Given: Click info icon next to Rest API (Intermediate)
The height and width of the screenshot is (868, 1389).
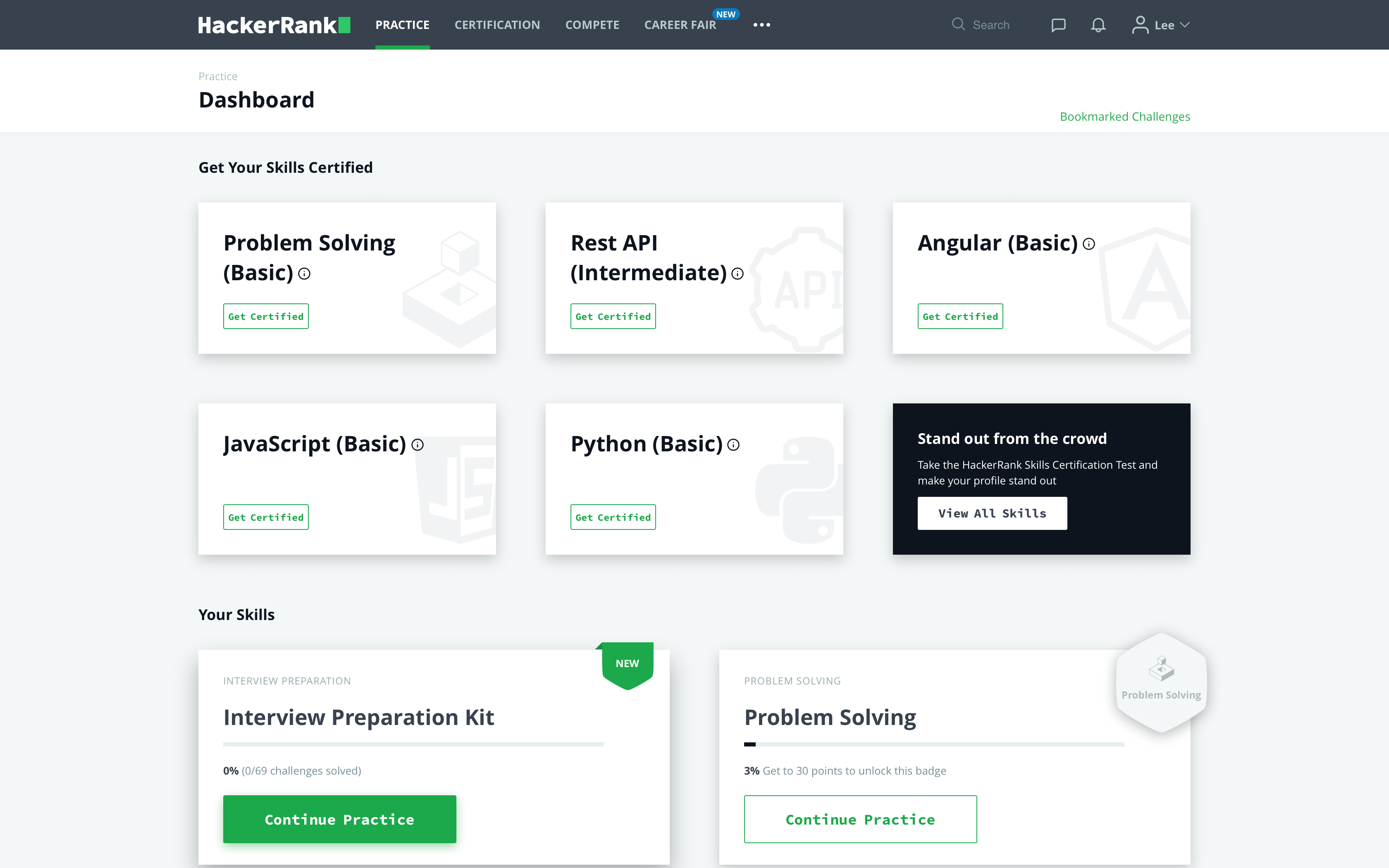Looking at the screenshot, I should coord(737,274).
